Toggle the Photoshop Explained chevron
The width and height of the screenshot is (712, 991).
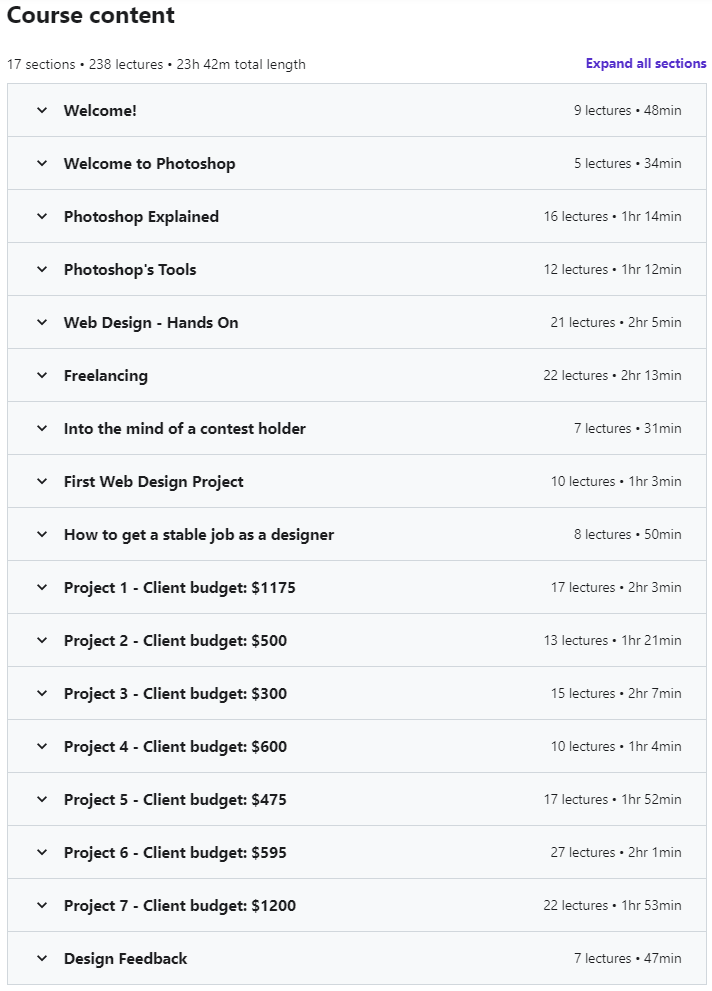42,217
